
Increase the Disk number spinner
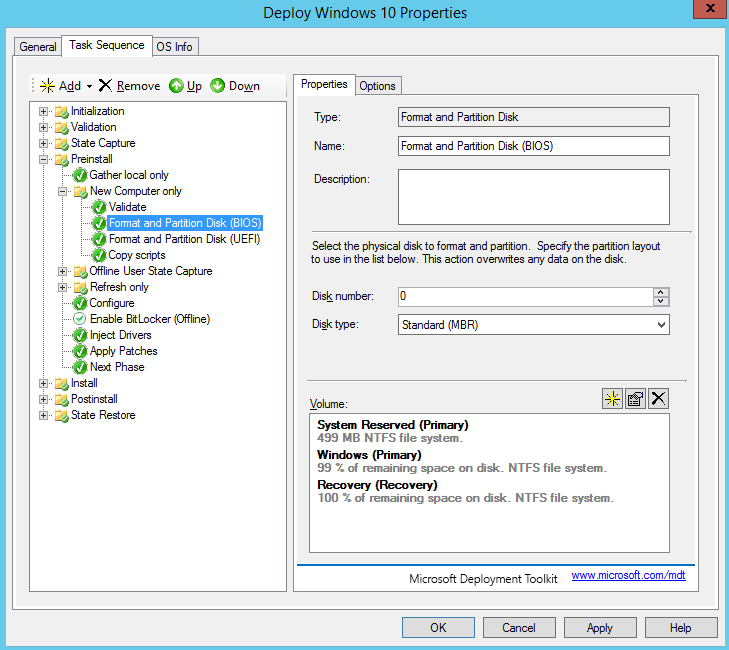pyautogui.click(x=661, y=292)
